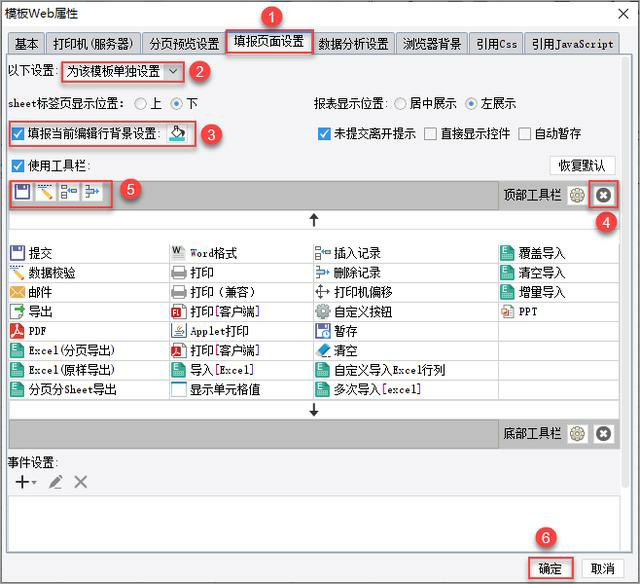Select 覆盖导入 tool

point(533,253)
